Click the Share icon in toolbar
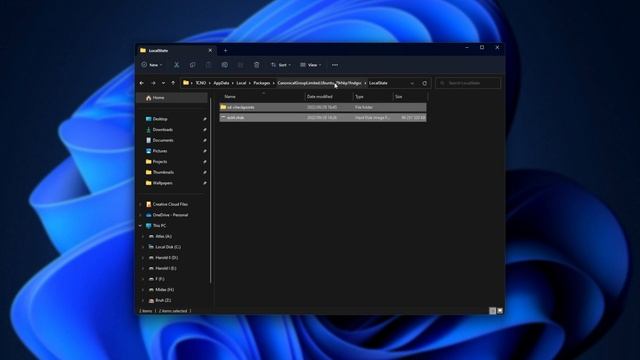640x360 pixels. [240, 65]
